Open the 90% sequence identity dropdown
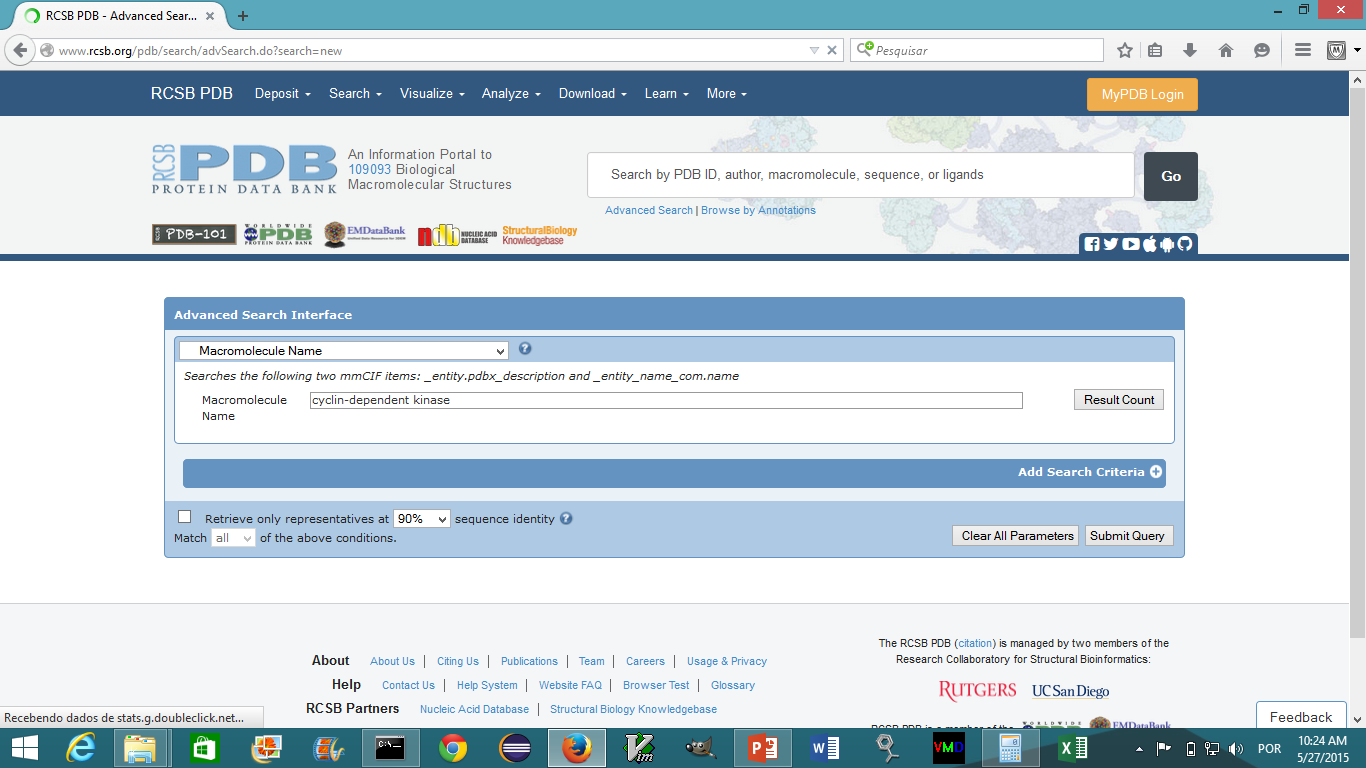 click(x=422, y=519)
